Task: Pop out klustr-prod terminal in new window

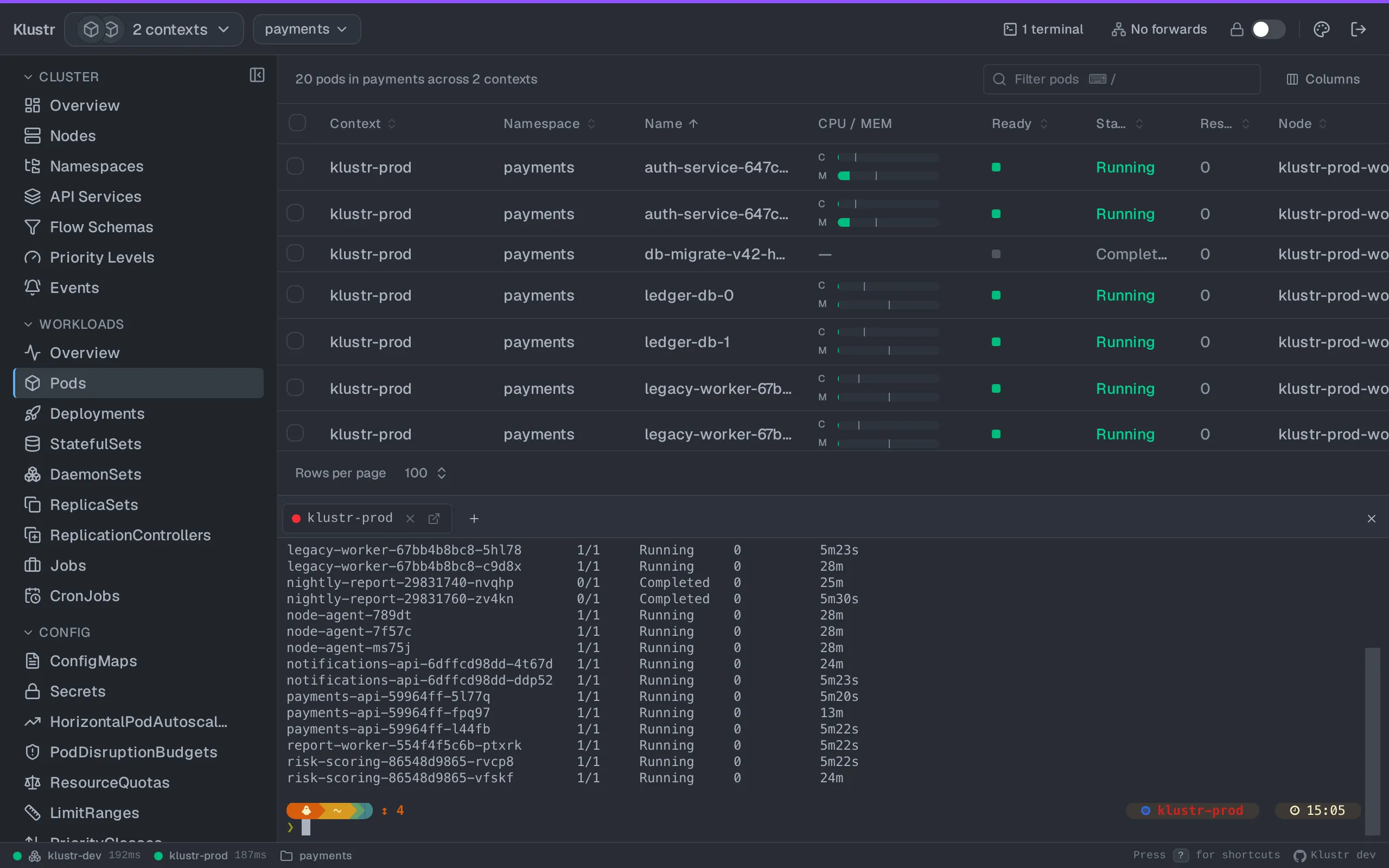Action: [434, 519]
